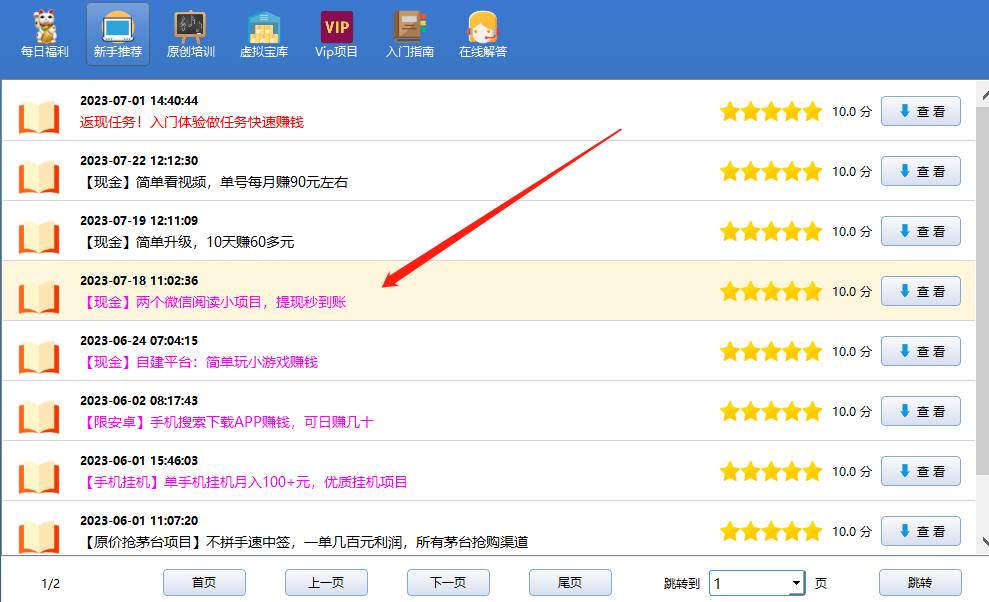Viewport: 989px width, 602px height.
Task: Click book icon for 自建平台 row
Action: point(38,357)
